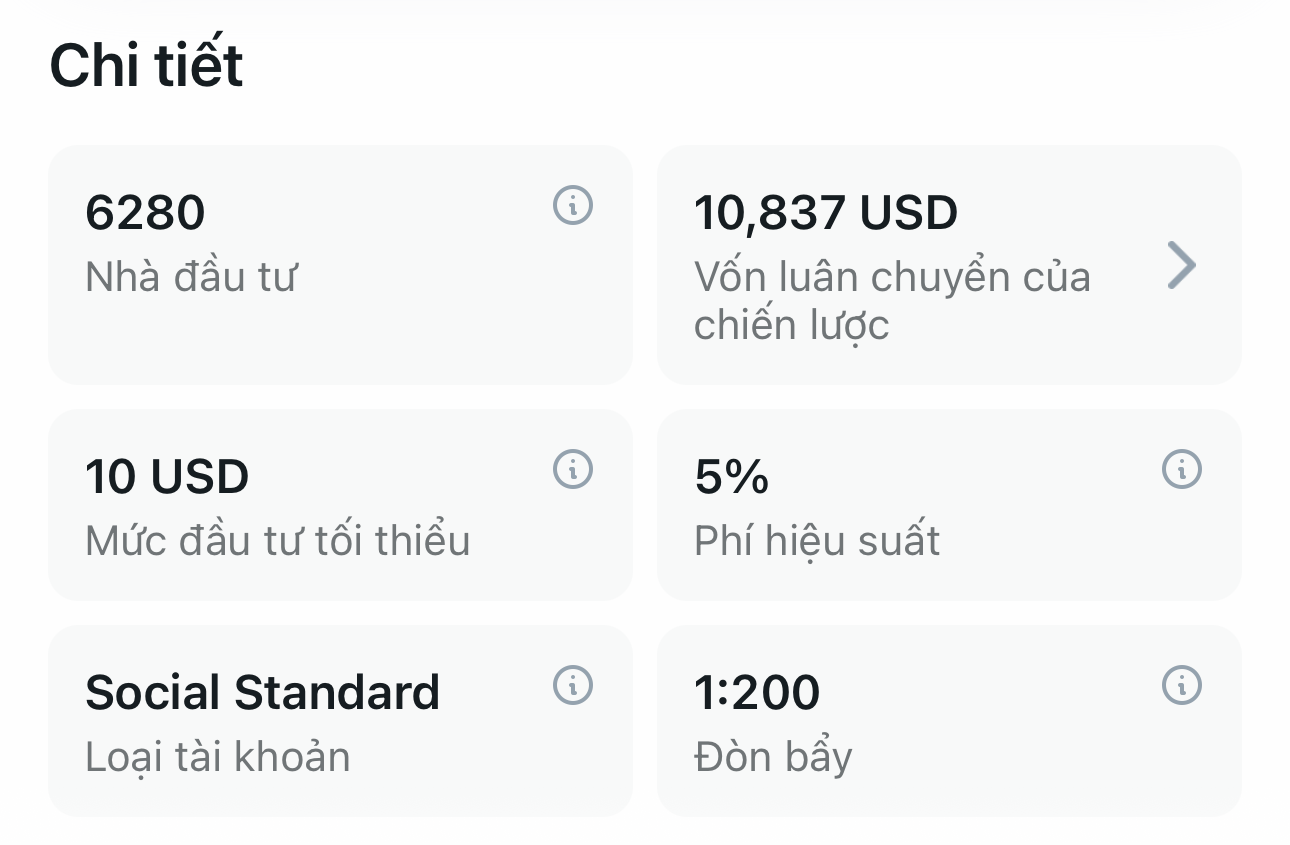Tap the "Phí hiệu suất" label

click(817, 541)
